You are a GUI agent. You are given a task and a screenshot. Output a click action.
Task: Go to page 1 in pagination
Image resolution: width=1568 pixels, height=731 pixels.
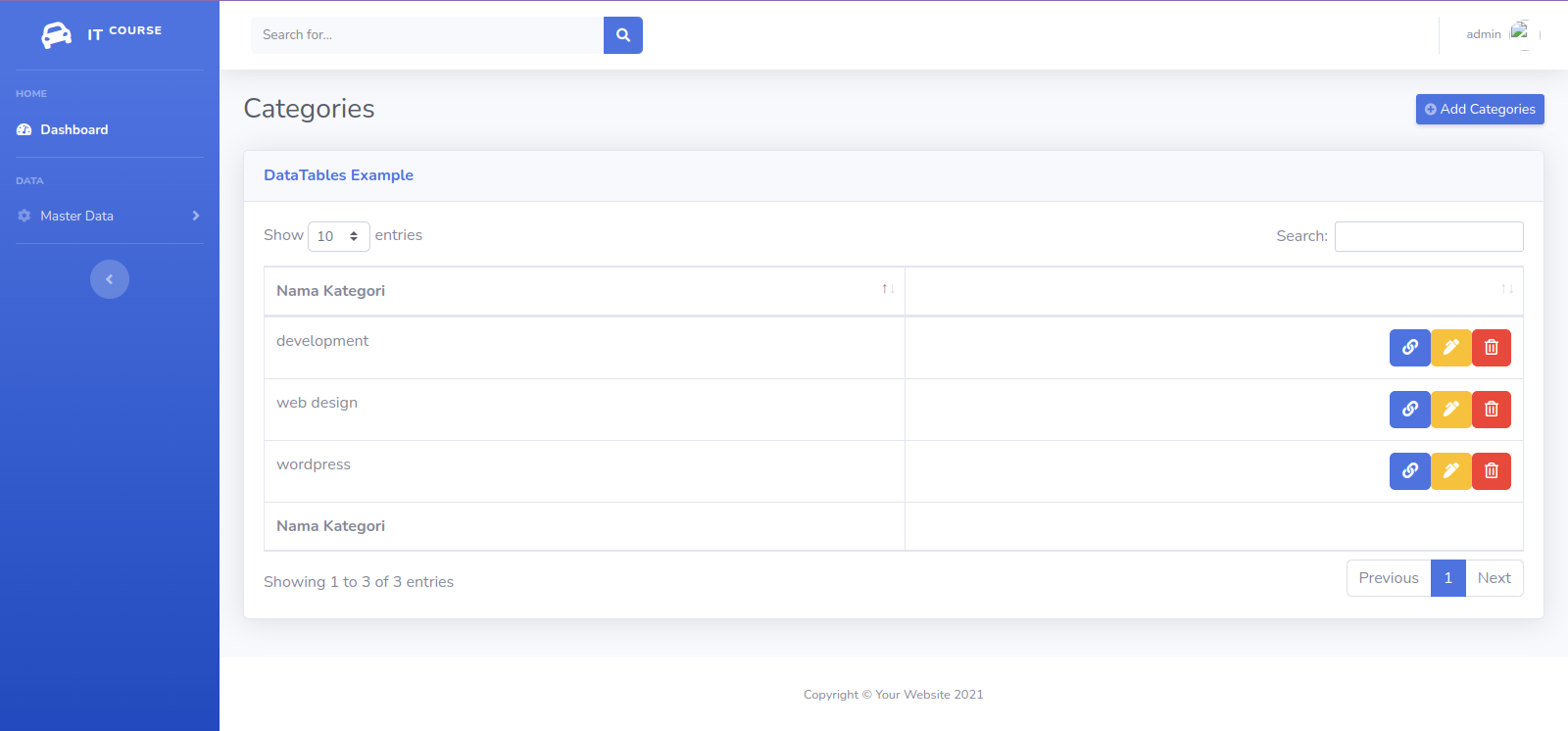pos(1447,578)
